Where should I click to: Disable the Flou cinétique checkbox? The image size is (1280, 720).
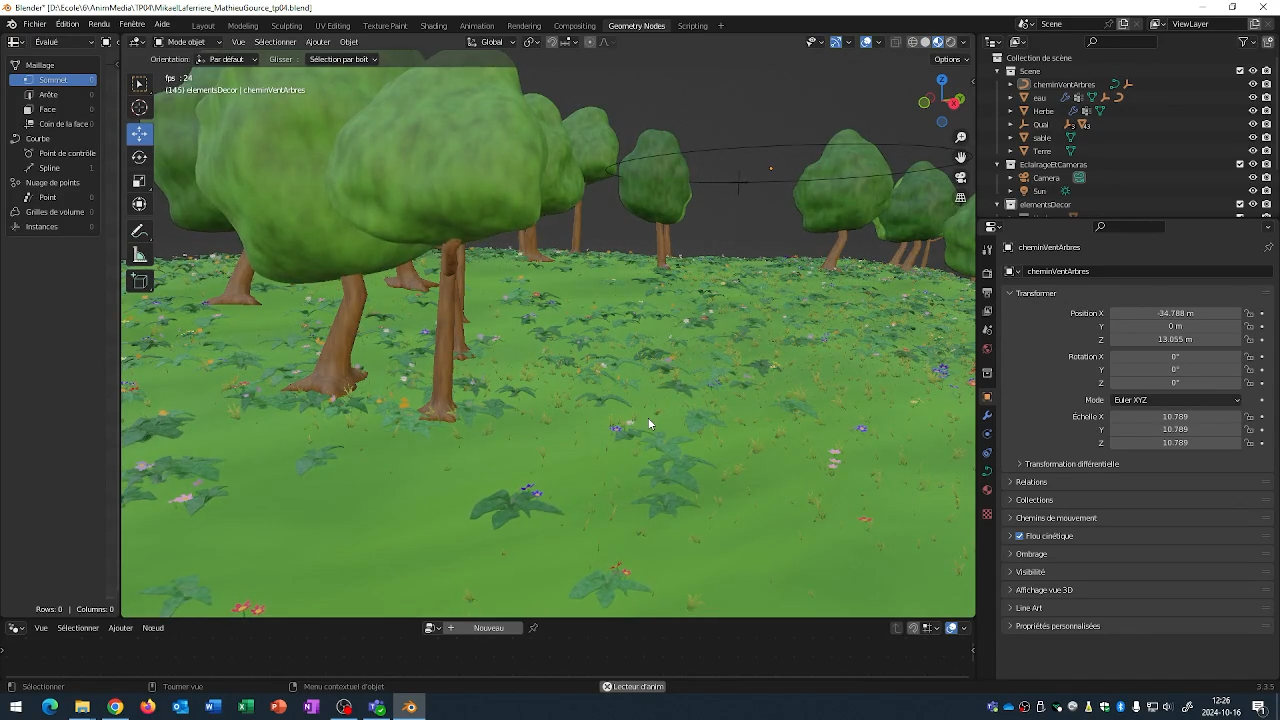[x=1019, y=536]
